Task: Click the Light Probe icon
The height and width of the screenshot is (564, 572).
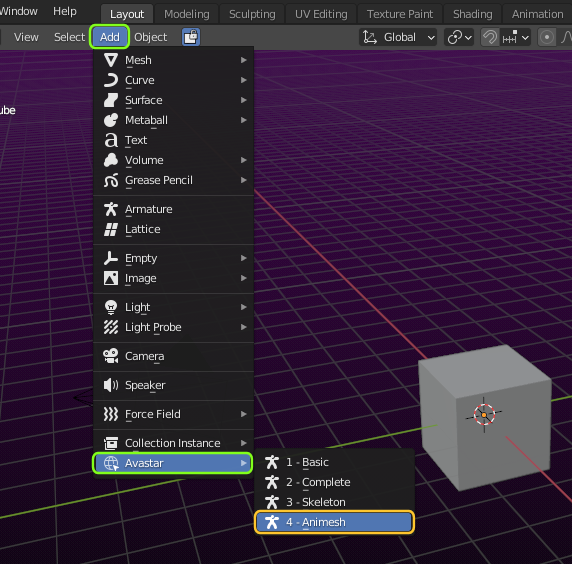Action: (111, 327)
